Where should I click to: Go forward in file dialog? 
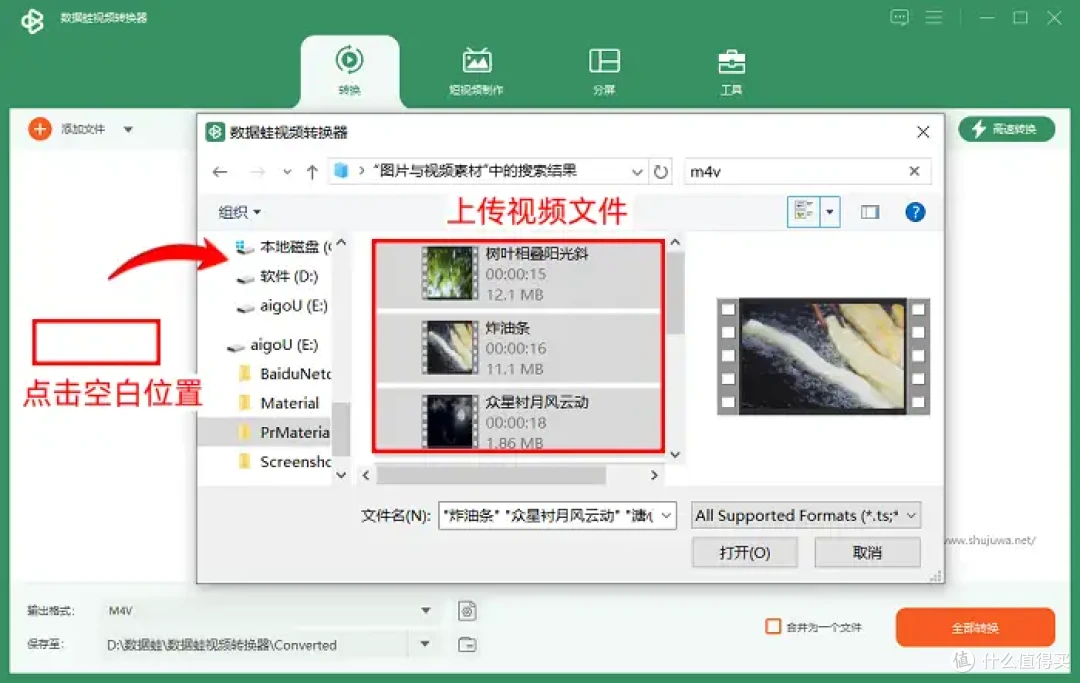(x=258, y=172)
